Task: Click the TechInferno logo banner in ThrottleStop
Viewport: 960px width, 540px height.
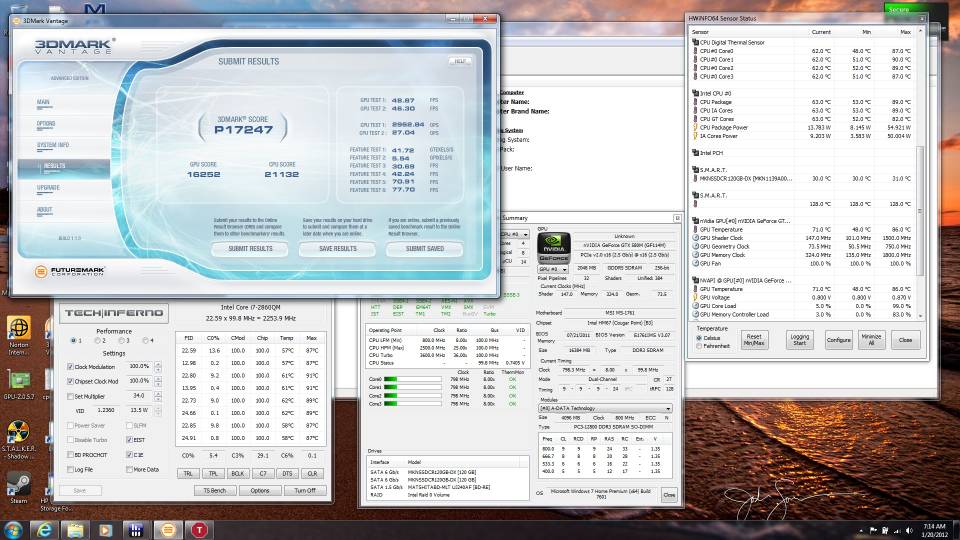Action: pos(114,313)
